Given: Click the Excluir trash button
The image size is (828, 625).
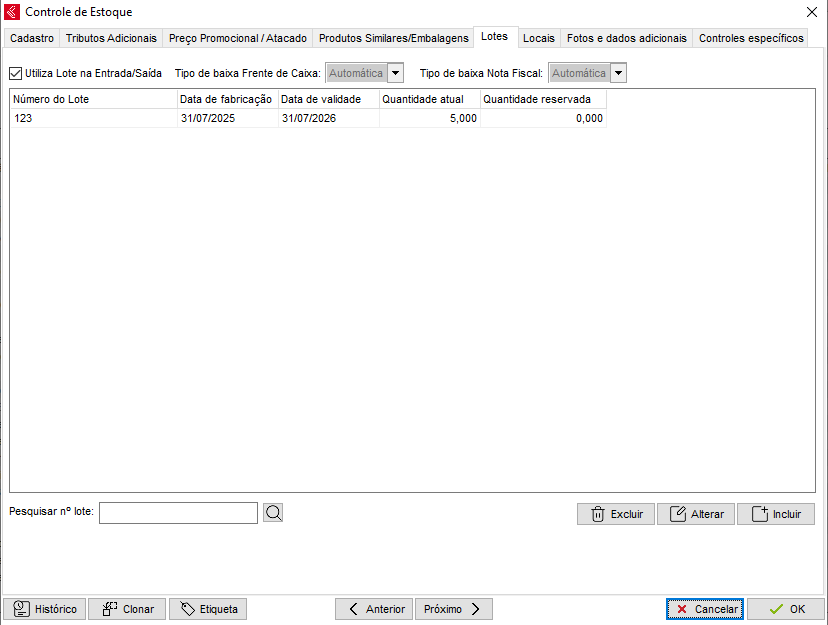Looking at the screenshot, I should click(615, 514).
